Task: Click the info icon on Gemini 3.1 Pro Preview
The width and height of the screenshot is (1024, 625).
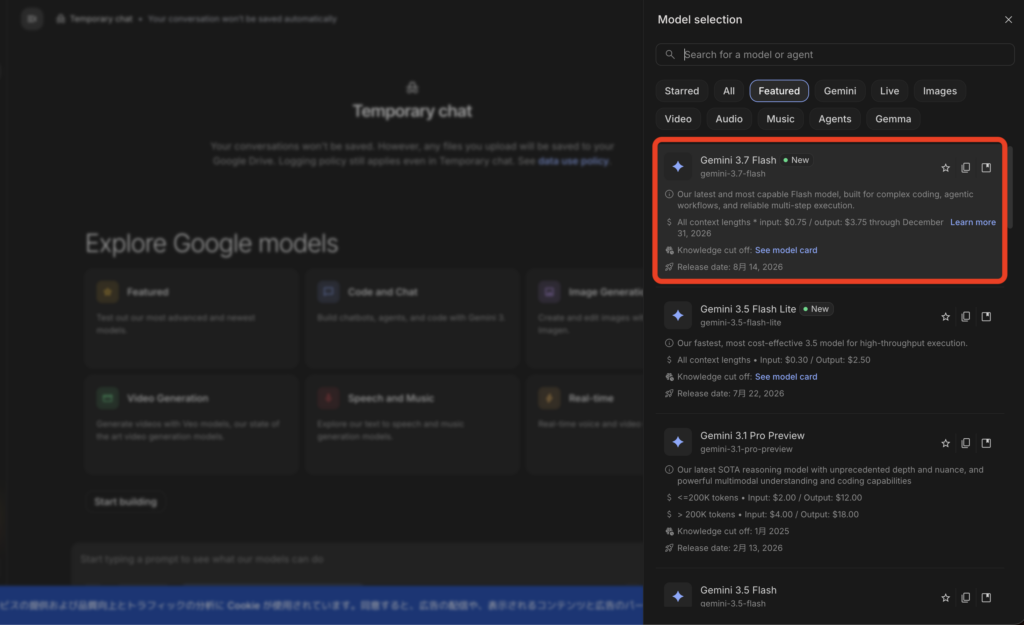Action: pos(669,470)
